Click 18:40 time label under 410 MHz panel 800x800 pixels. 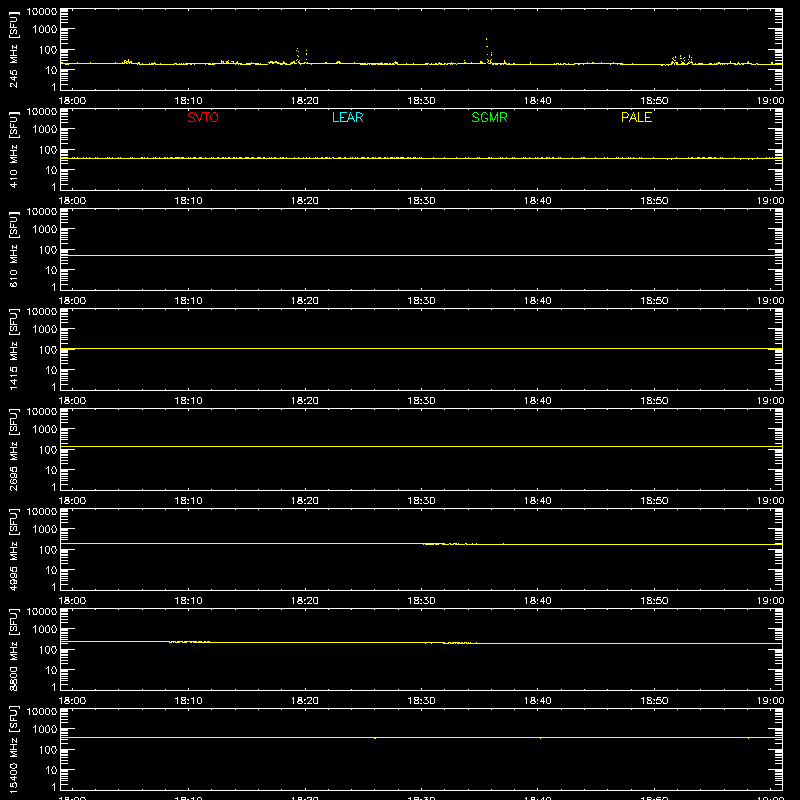(x=538, y=201)
